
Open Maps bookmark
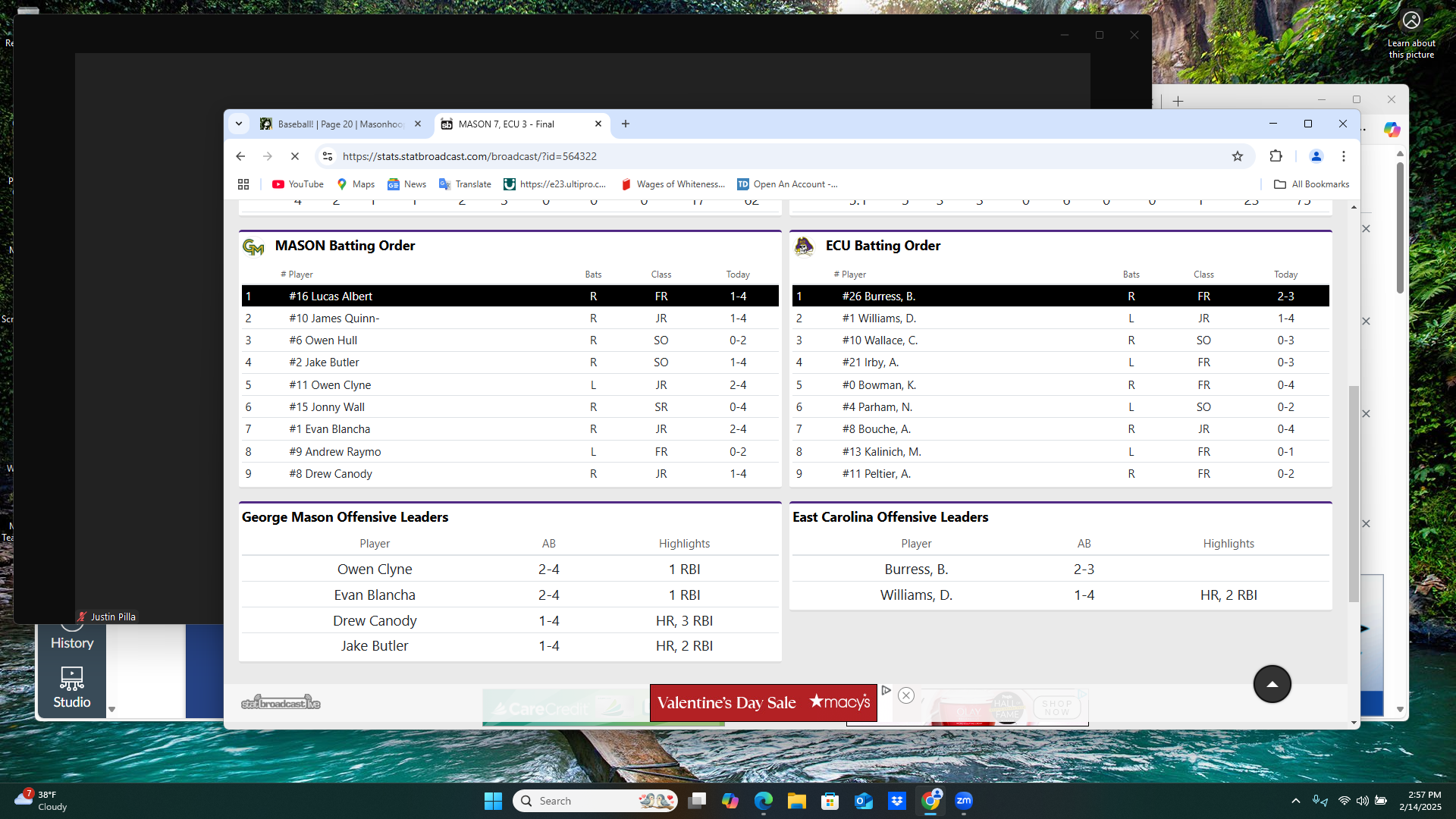pyautogui.click(x=356, y=184)
